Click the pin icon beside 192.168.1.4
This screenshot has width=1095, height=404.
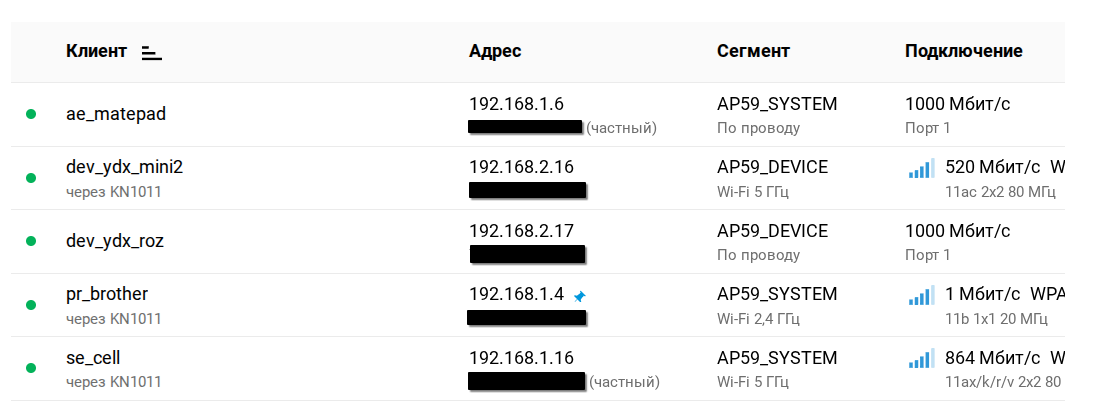580,296
